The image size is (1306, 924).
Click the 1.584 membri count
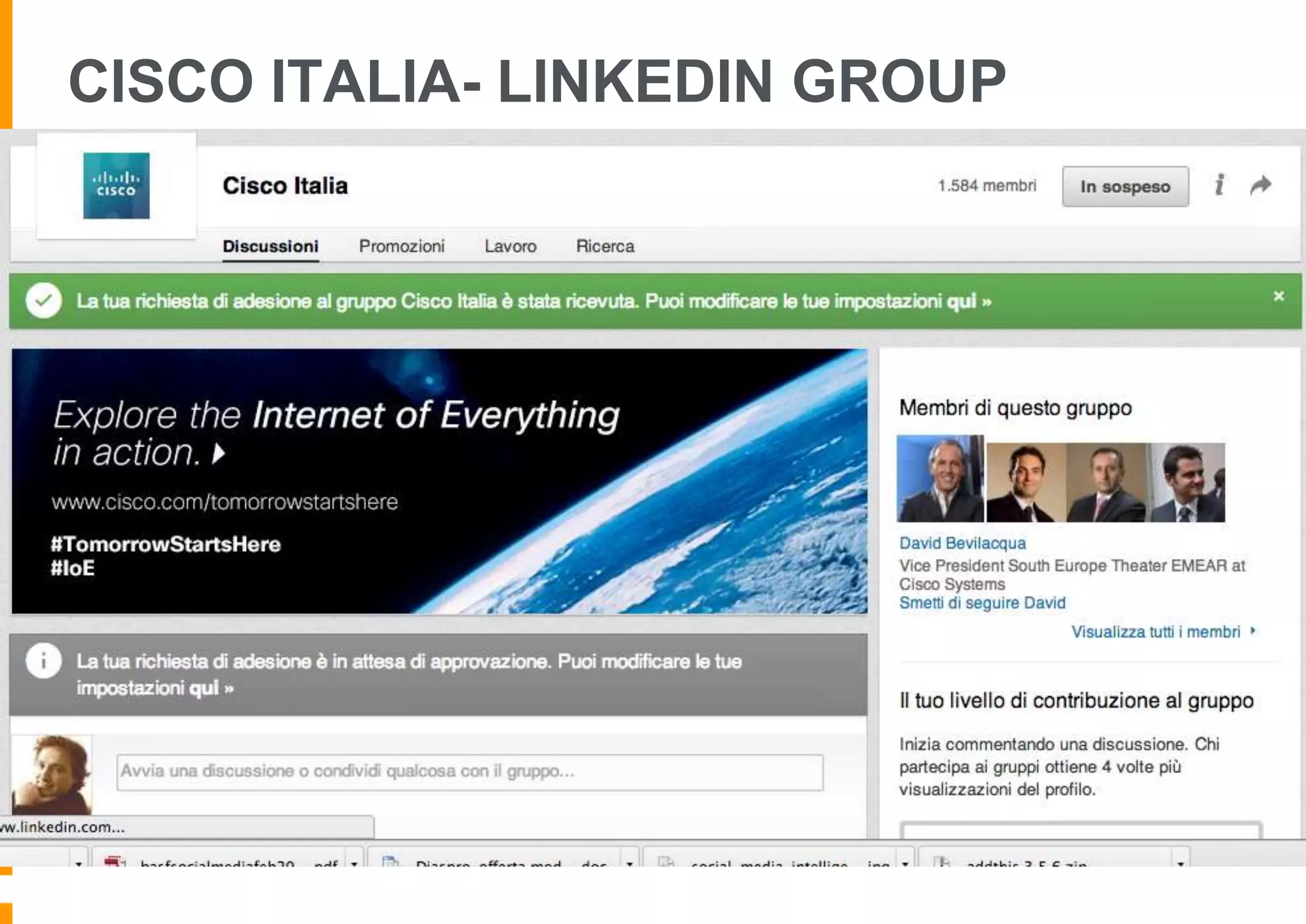(987, 186)
